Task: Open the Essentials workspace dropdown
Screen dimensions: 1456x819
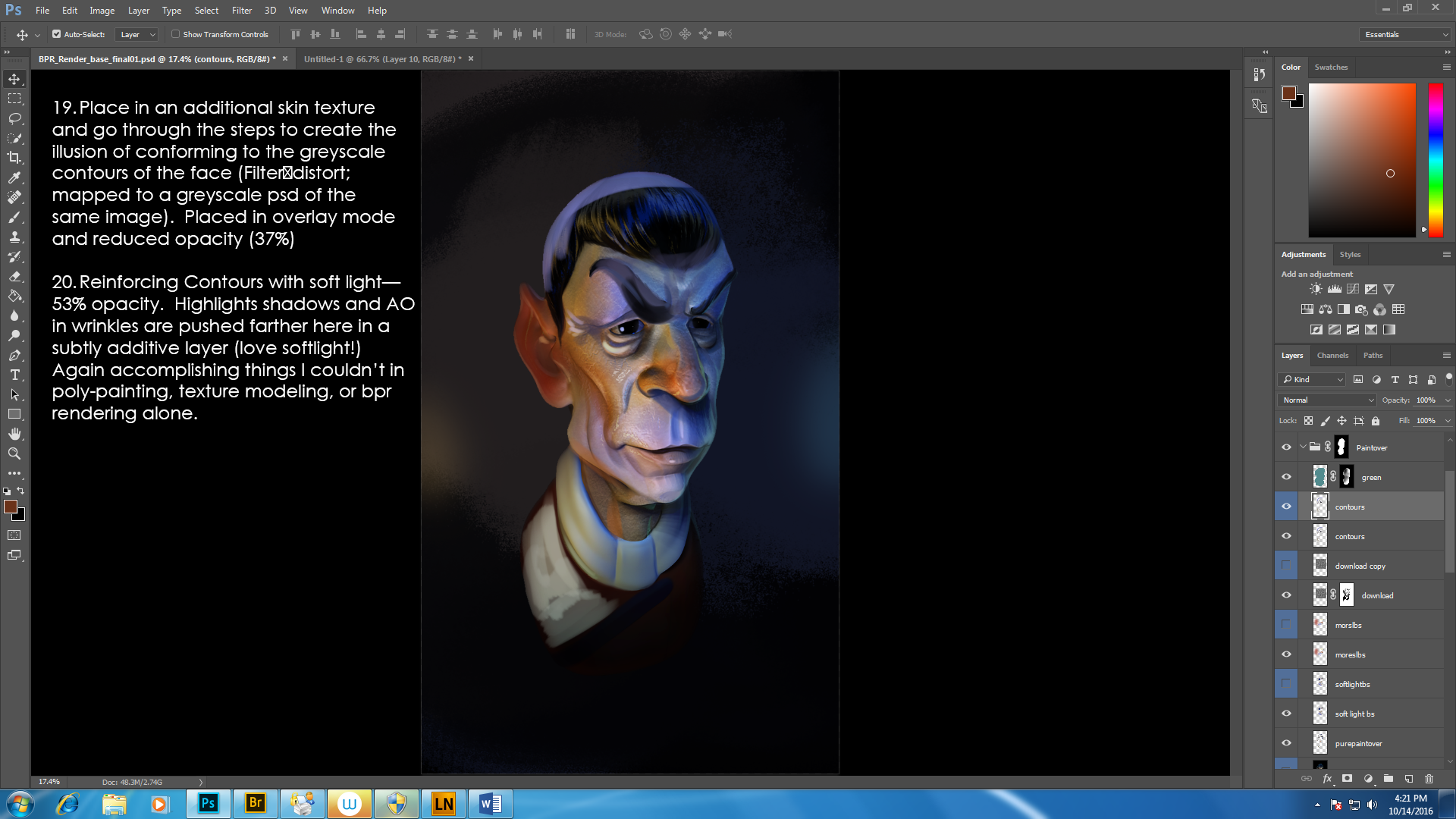Action: (x=1405, y=34)
